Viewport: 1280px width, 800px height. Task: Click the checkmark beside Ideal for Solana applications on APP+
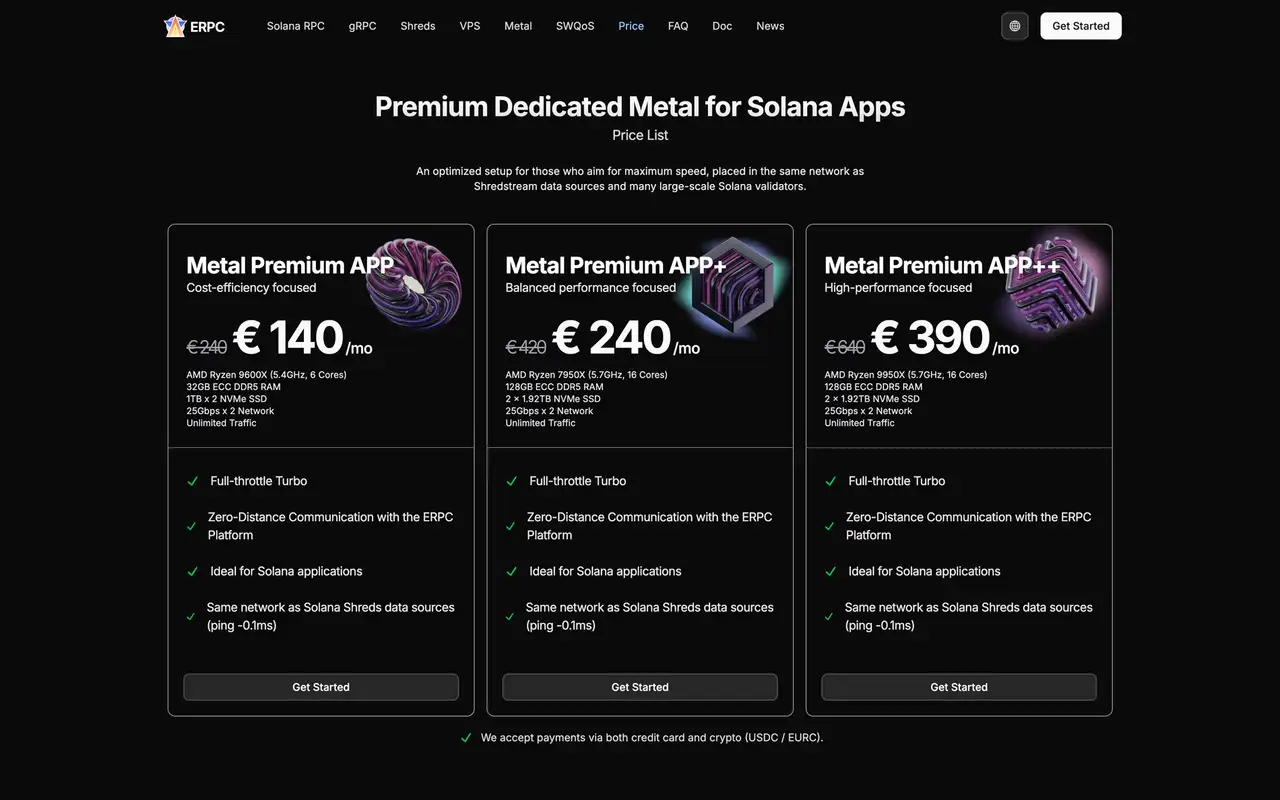(511, 571)
